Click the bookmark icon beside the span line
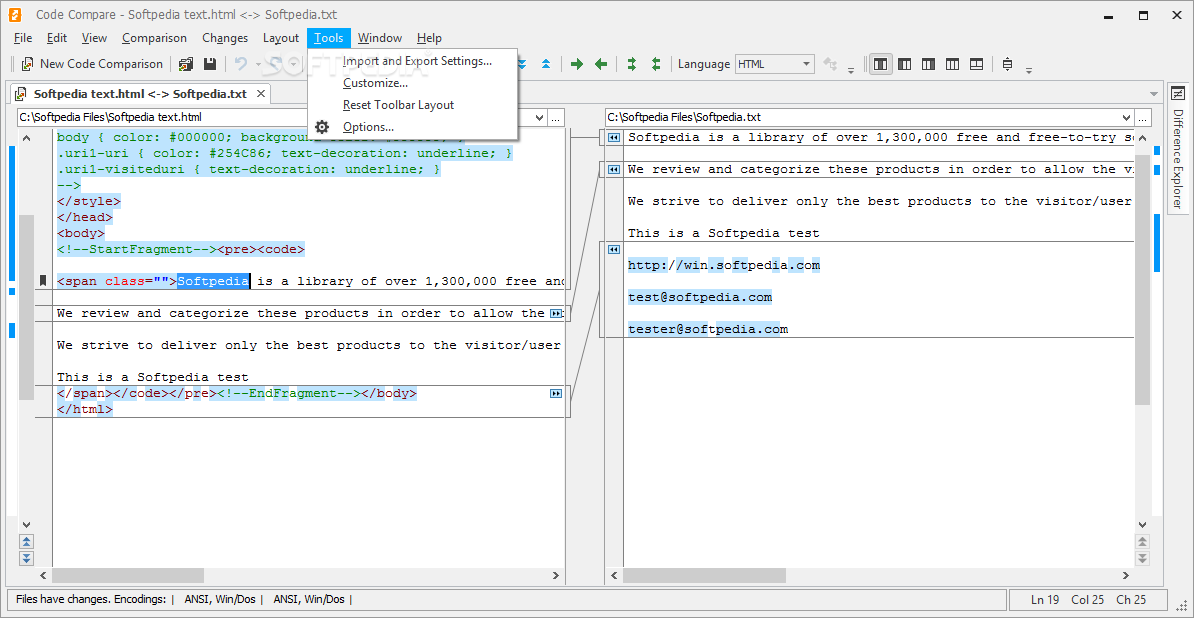The image size is (1194, 618). (43, 282)
